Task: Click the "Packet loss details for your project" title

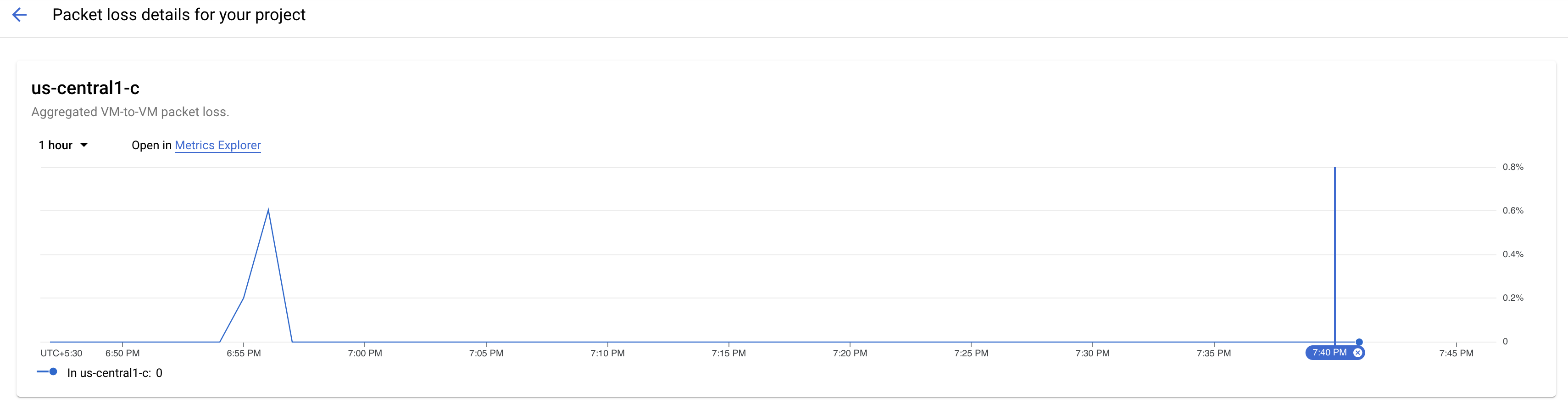Action: (x=178, y=15)
